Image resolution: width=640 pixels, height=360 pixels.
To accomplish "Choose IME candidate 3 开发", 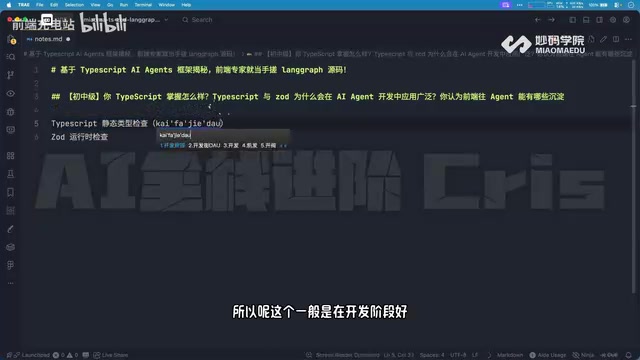I will [231, 145].
